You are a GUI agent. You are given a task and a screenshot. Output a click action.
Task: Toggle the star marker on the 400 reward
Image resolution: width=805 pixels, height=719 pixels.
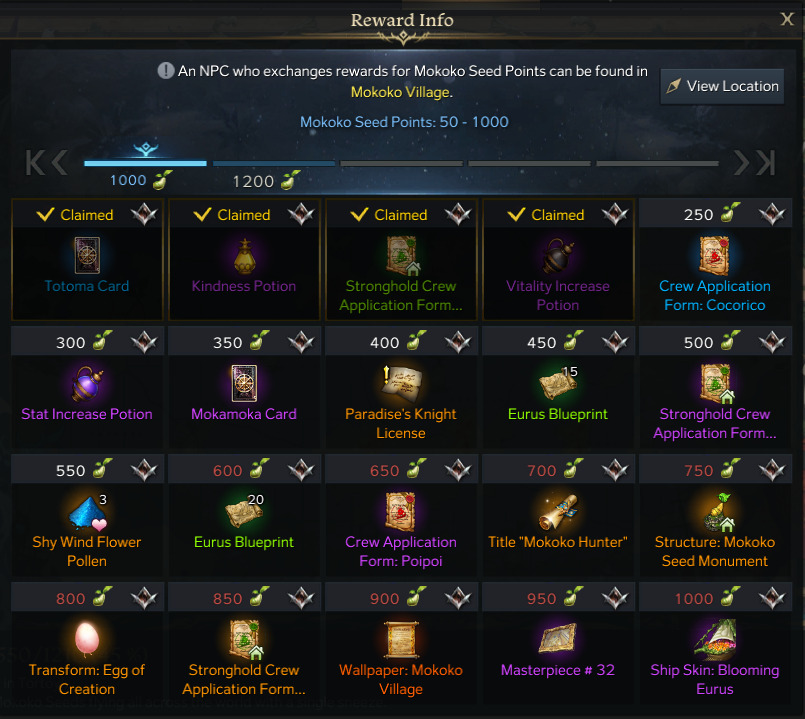click(458, 342)
